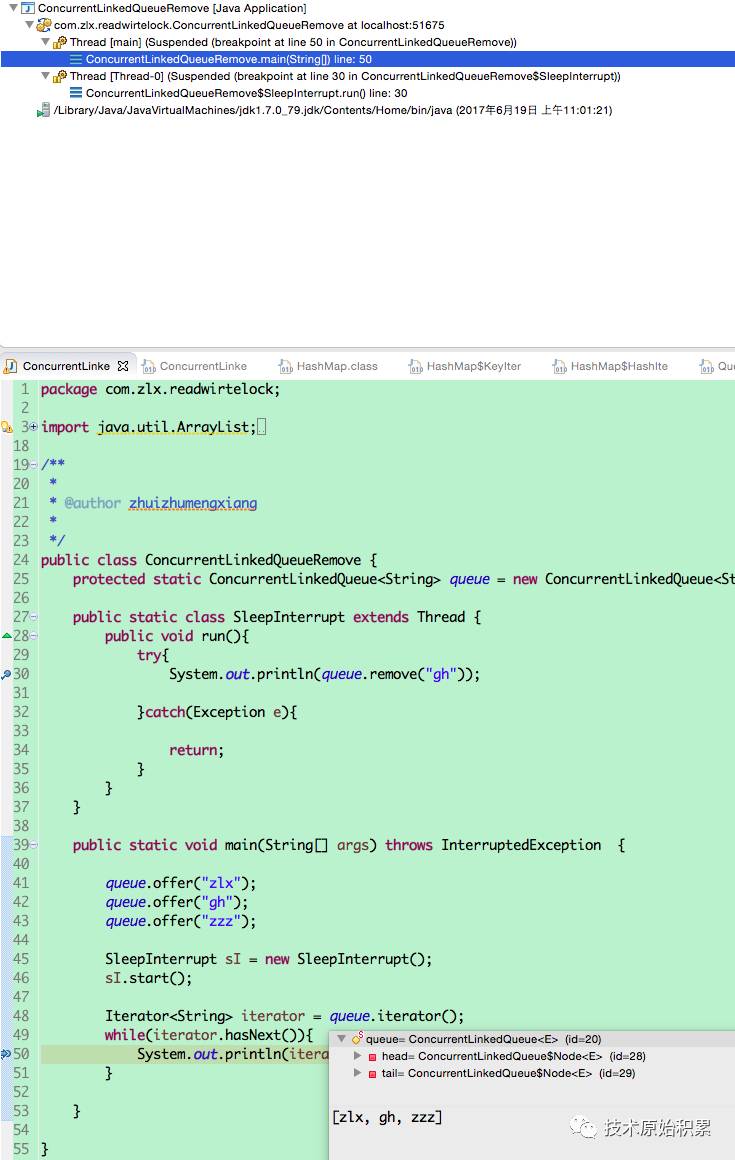Image resolution: width=735 pixels, height=1160 pixels.
Task: Collapse the ConcurrentLinkedQueueRemove [Java Application] launch node
Action: pyautogui.click(x=13, y=8)
